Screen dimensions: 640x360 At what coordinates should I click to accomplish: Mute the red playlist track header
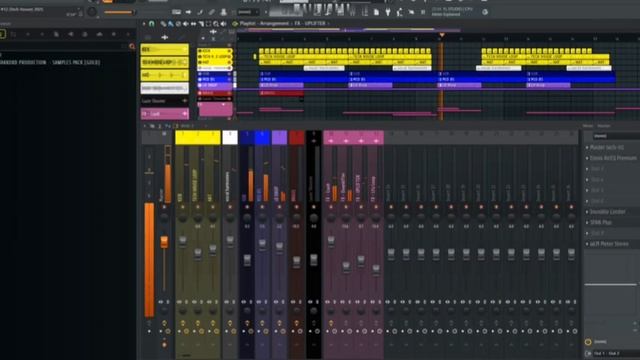coord(230,93)
